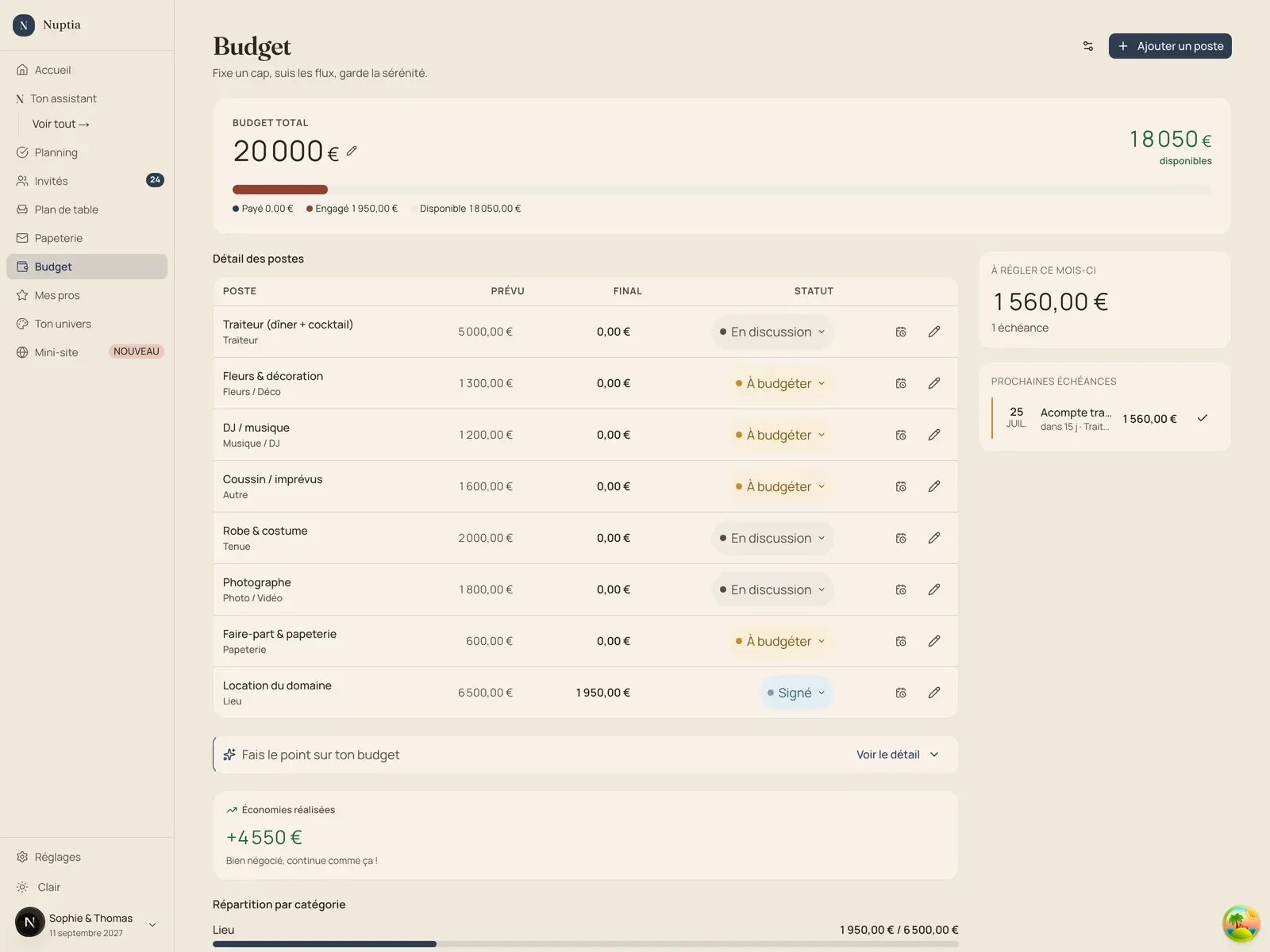Click the Lieu category progress bar
The image size is (1270, 952).
586,944
